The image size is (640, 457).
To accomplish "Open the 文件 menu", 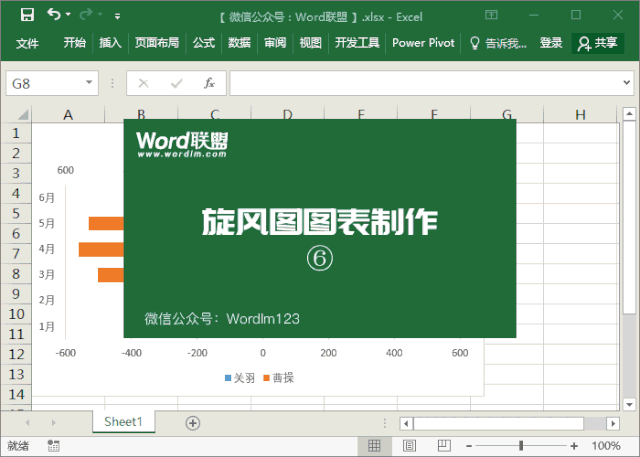I will [27, 43].
